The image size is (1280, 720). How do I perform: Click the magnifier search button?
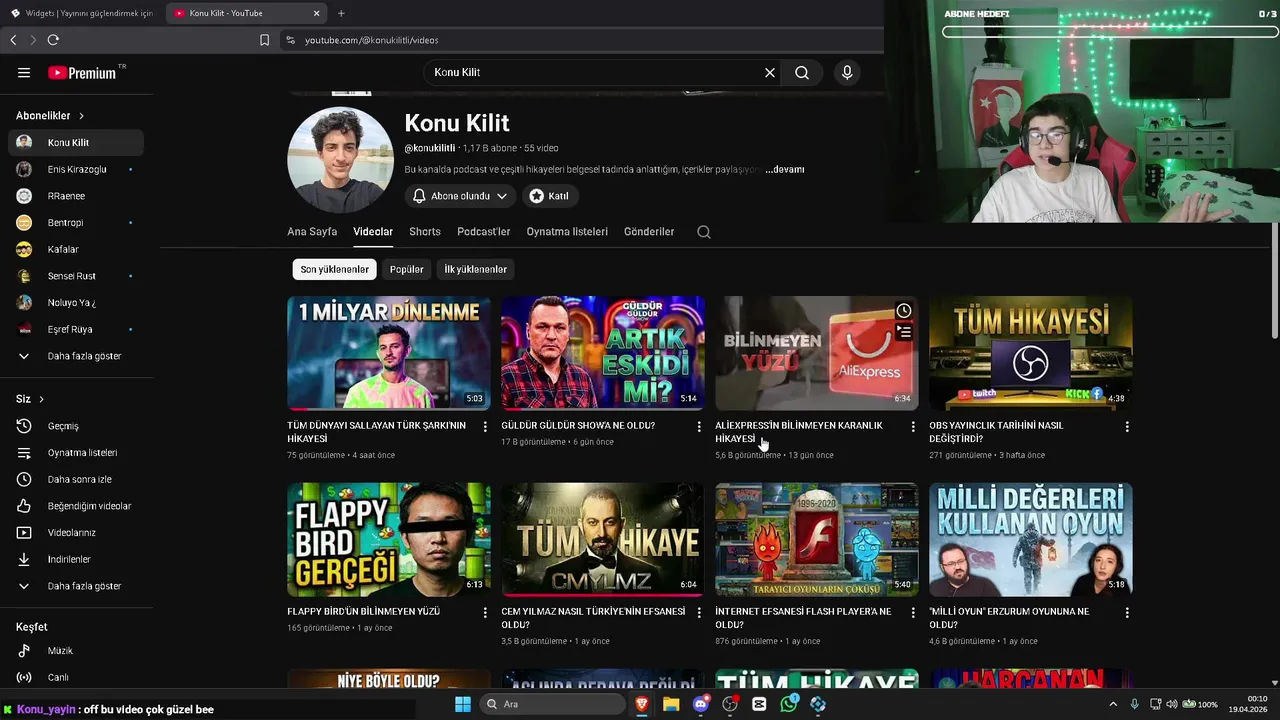tap(802, 73)
